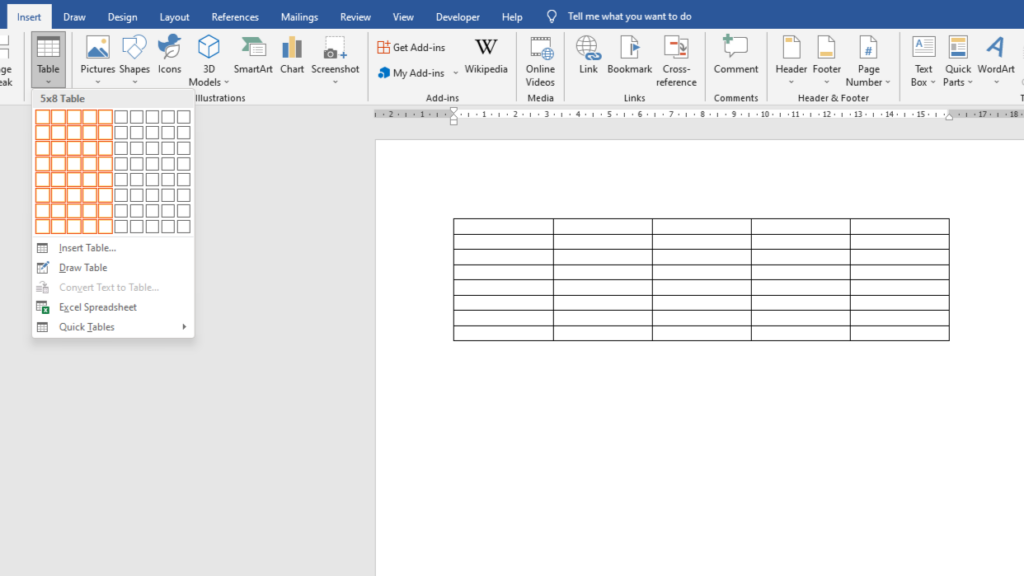Insert WordArt
This screenshot has width=1024, height=576.
[996, 60]
